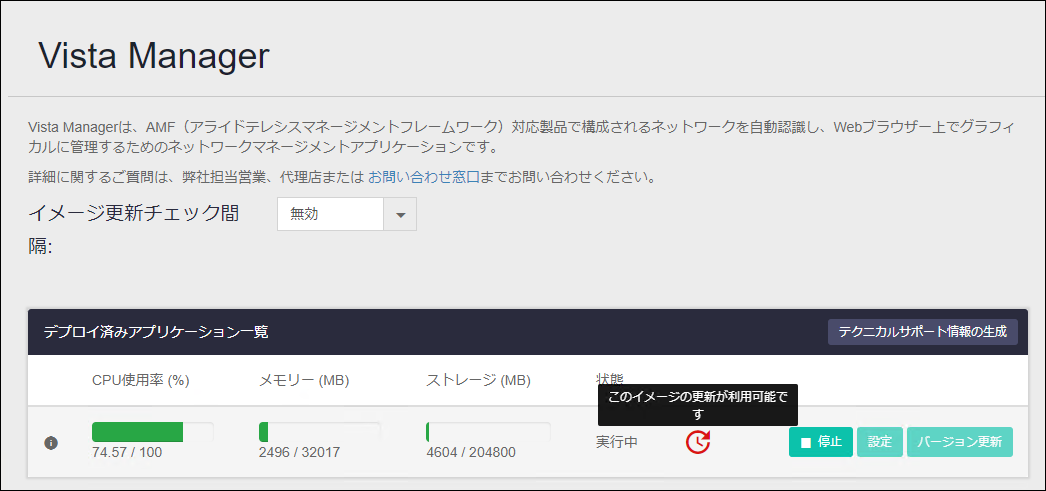Click the ストレージ (MB) column header

tap(478, 380)
